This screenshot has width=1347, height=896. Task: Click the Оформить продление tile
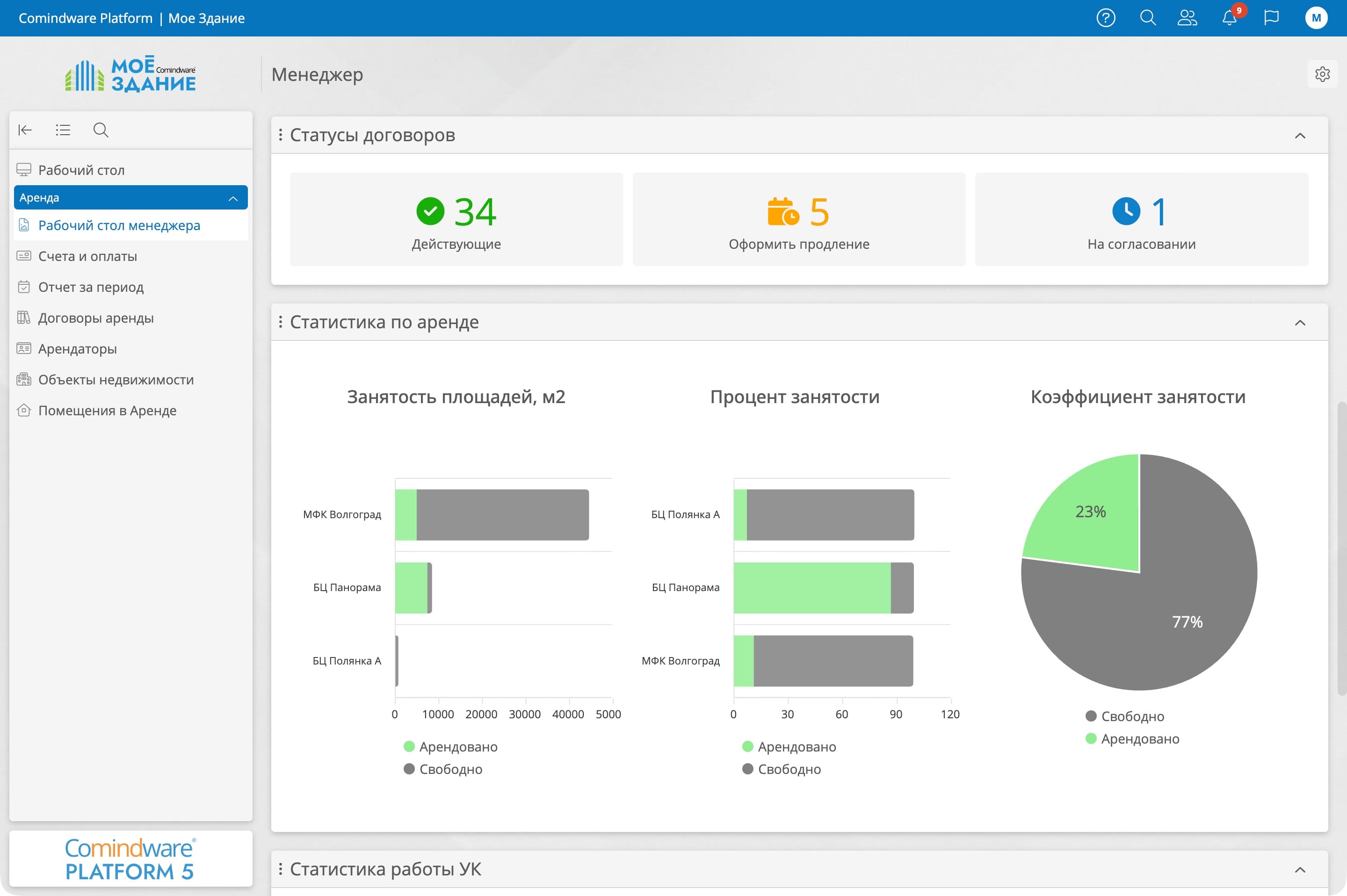click(798, 219)
